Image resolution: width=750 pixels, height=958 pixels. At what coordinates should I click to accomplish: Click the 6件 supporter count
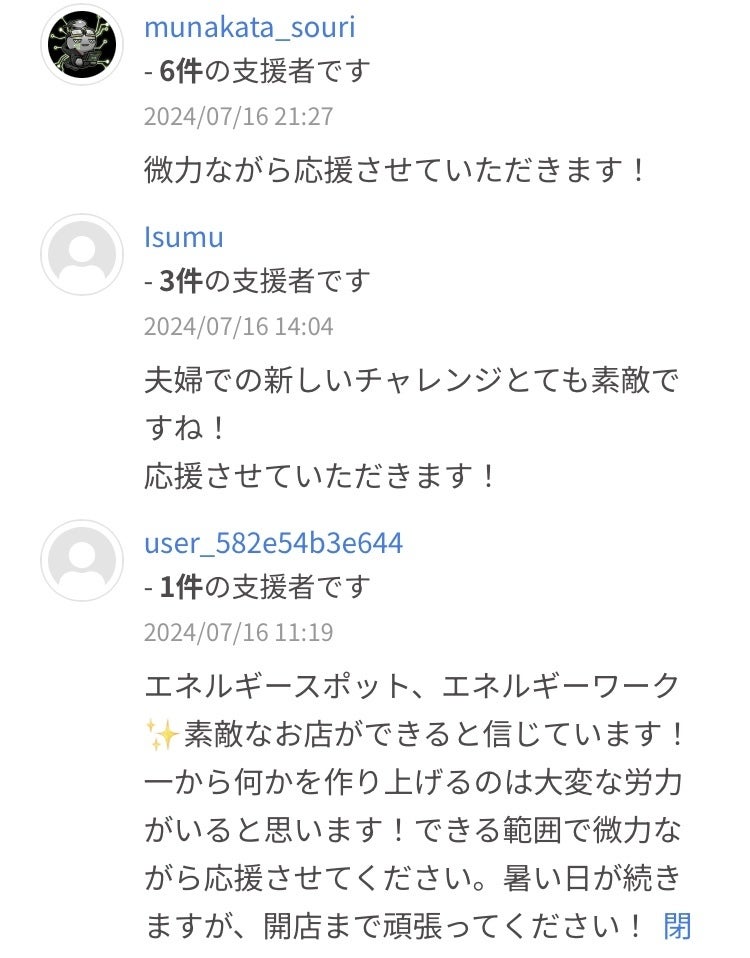(180, 72)
